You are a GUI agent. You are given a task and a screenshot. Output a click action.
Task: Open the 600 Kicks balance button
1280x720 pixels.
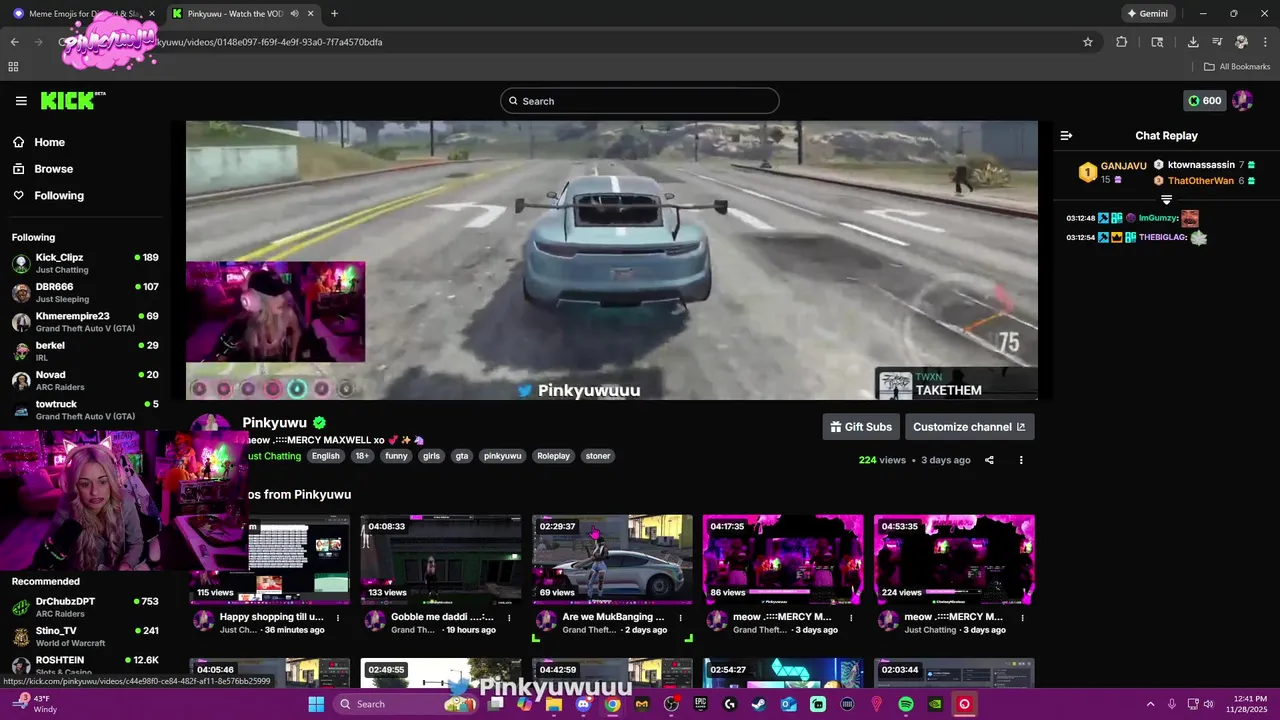(x=1205, y=101)
